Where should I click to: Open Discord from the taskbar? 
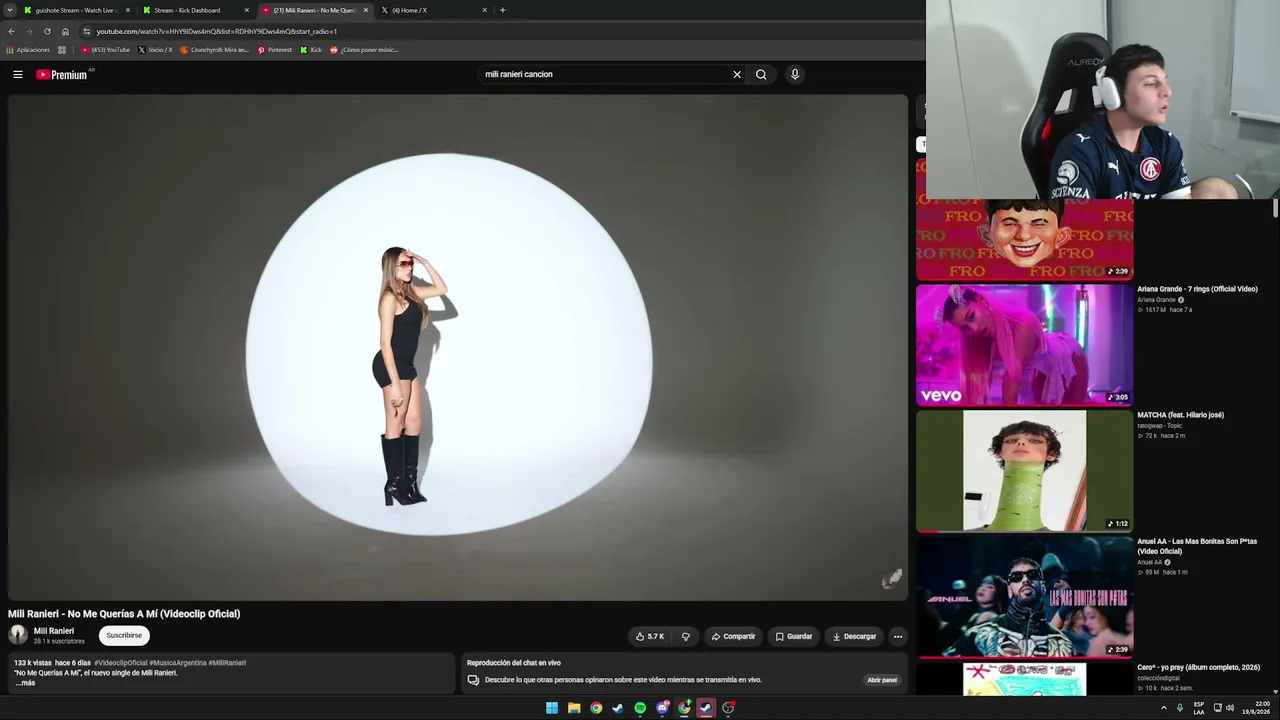pos(662,708)
